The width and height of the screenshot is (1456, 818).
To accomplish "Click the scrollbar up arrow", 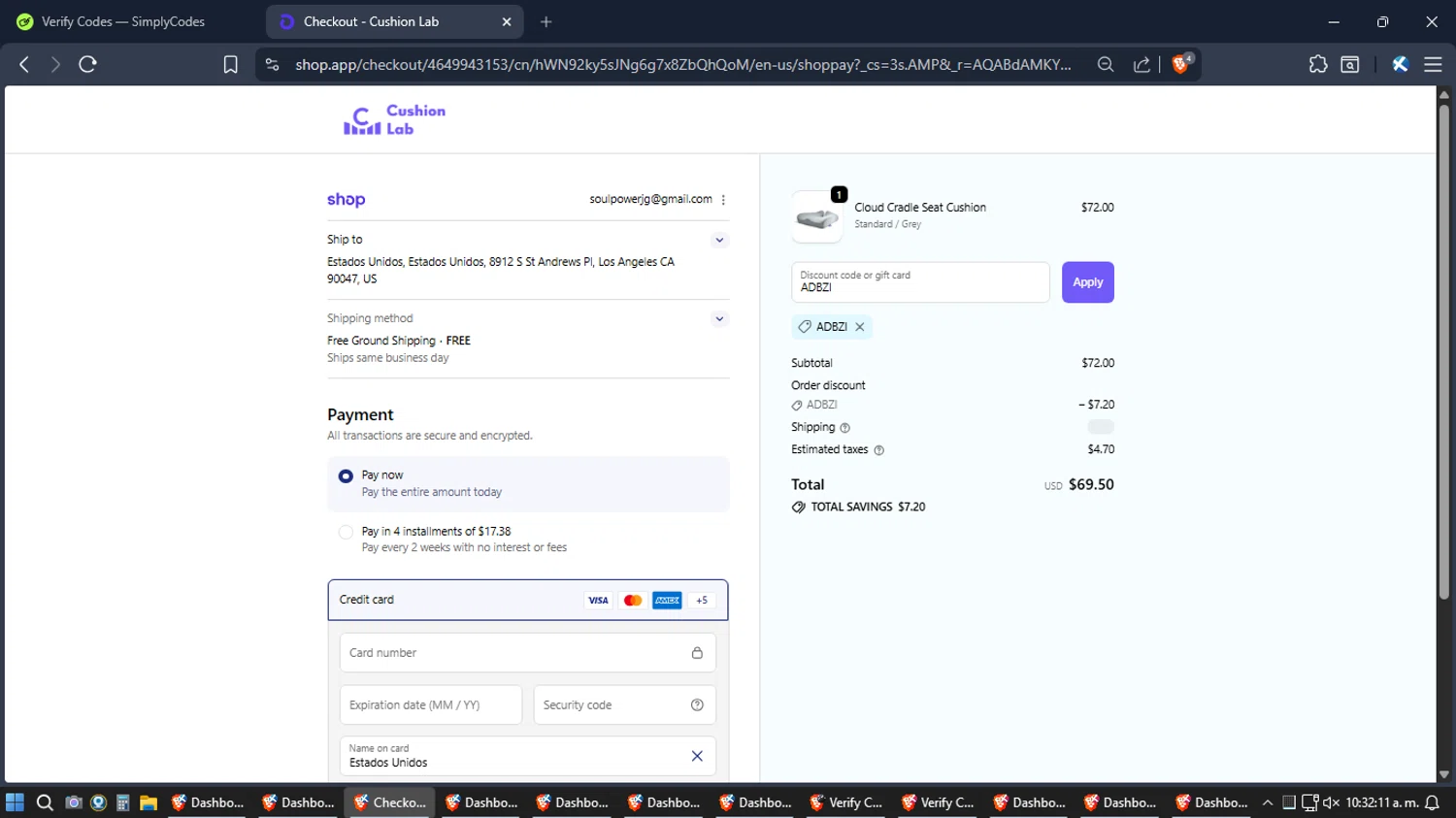I will click(x=1443, y=94).
